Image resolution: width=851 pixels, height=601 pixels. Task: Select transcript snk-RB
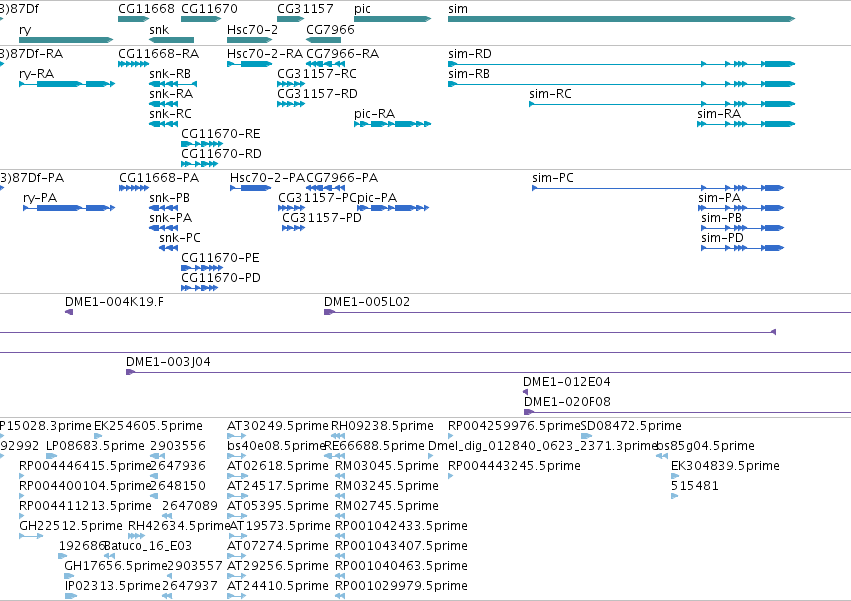173,84
